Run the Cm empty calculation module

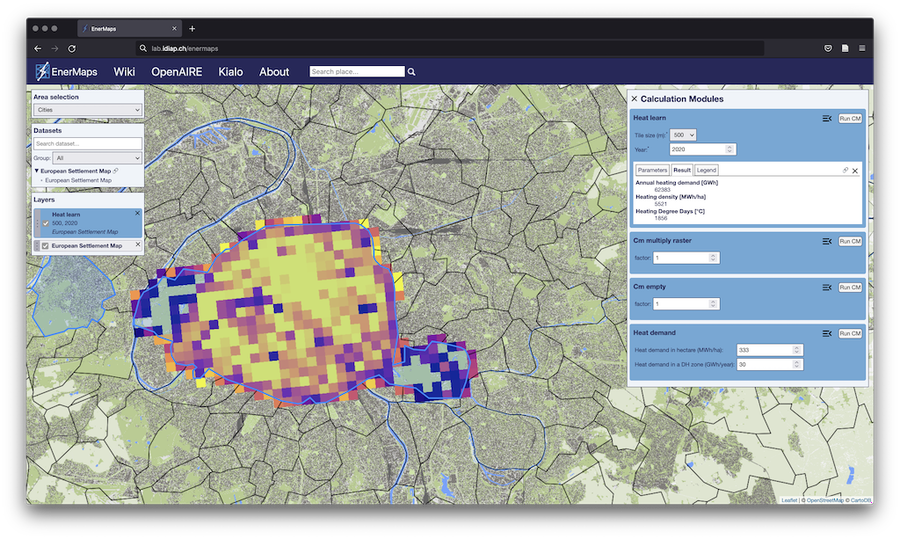pos(849,287)
